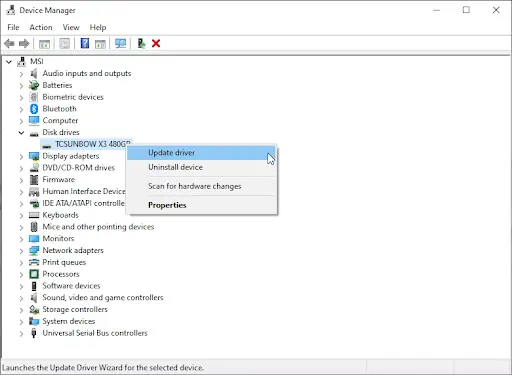
Task: Click the Back arrow toolbar icon
Action: pyautogui.click(x=9, y=43)
